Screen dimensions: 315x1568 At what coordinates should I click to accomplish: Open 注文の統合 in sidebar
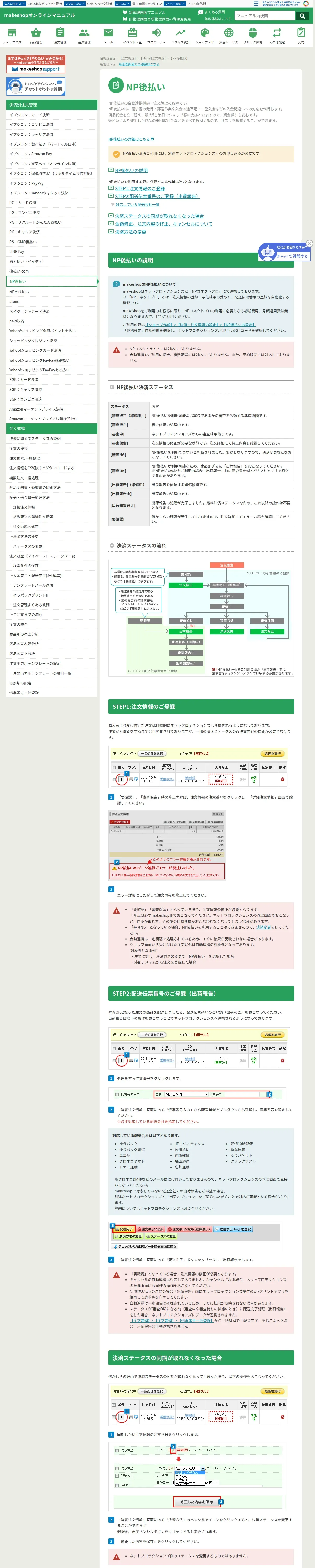pos(52,625)
